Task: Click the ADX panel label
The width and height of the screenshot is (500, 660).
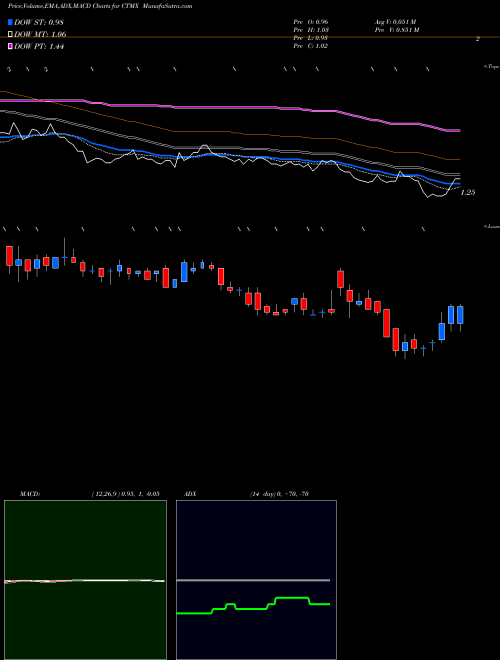Action: pyautogui.click(x=190, y=494)
